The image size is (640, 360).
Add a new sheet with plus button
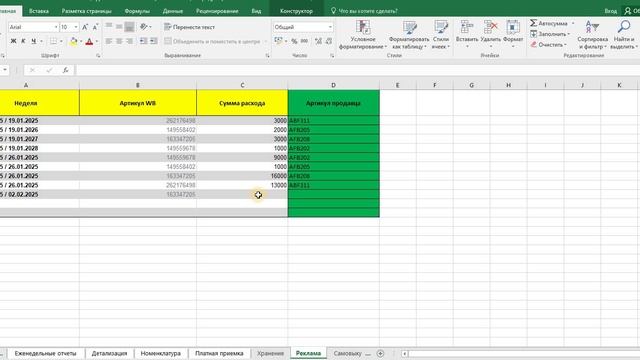click(380, 353)
